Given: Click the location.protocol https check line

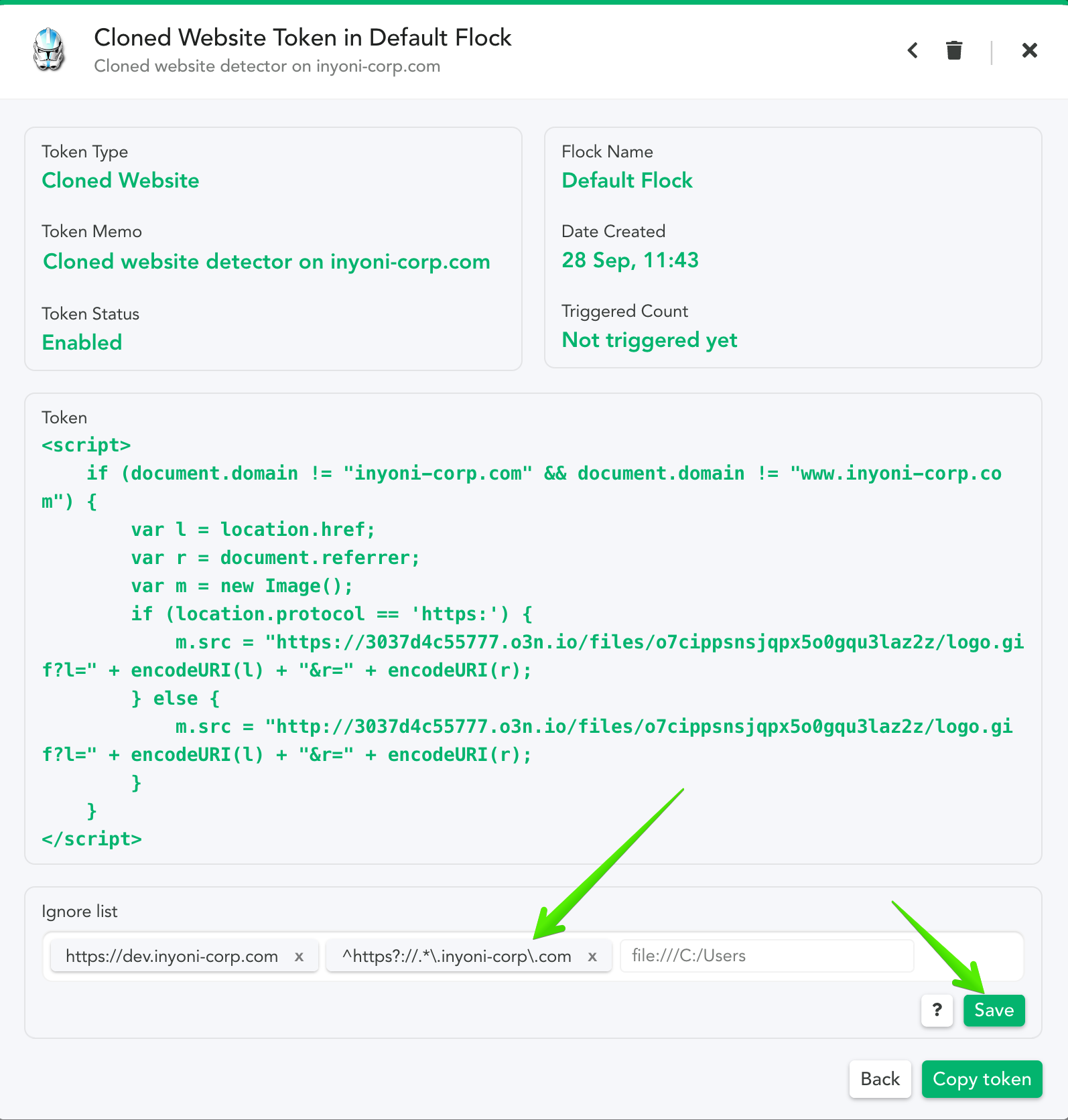Looking at the screenshot, I should 332,614.
